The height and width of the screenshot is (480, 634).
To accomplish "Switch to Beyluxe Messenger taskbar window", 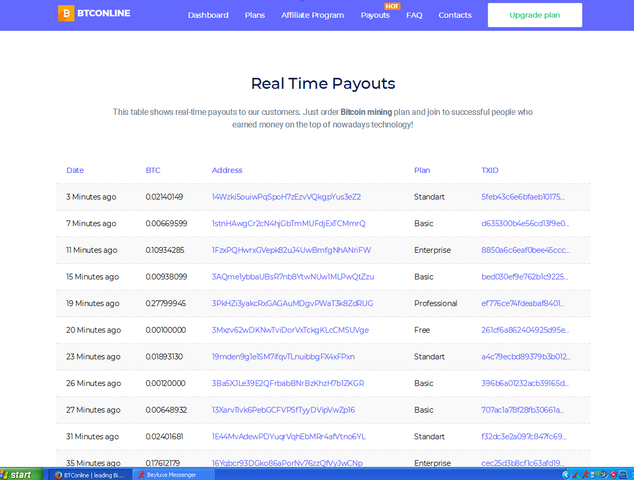I will tap(174, 475).
